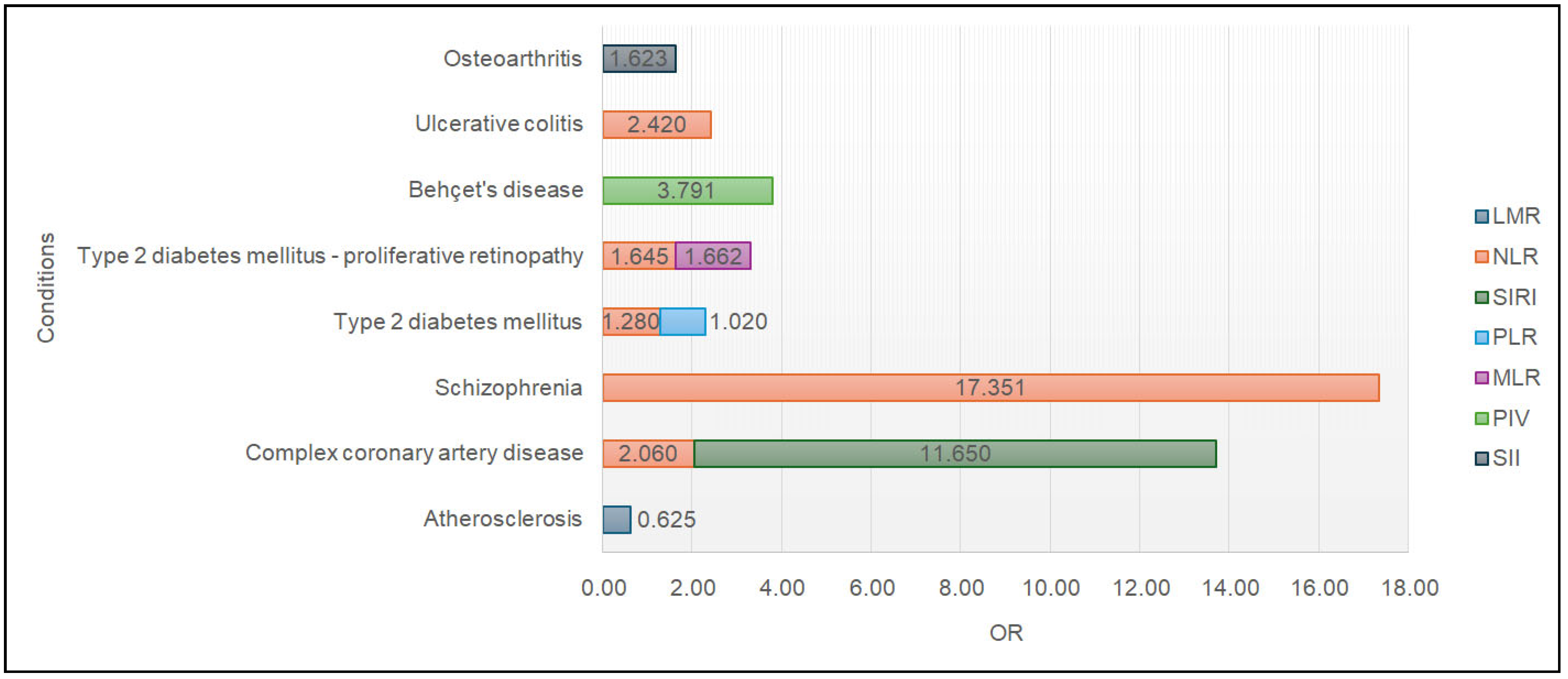The width and height of the screenshot is (1568, 679).
Task: Click the blue PLR bar for diabetes
Action: [683, 322]
